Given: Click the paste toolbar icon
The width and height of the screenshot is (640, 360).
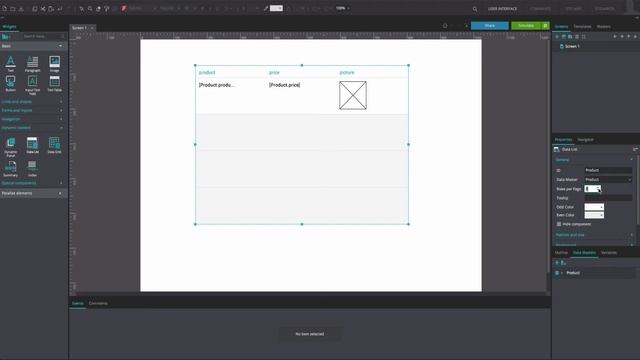Looking at the screenshot, I should coord(51,9).
